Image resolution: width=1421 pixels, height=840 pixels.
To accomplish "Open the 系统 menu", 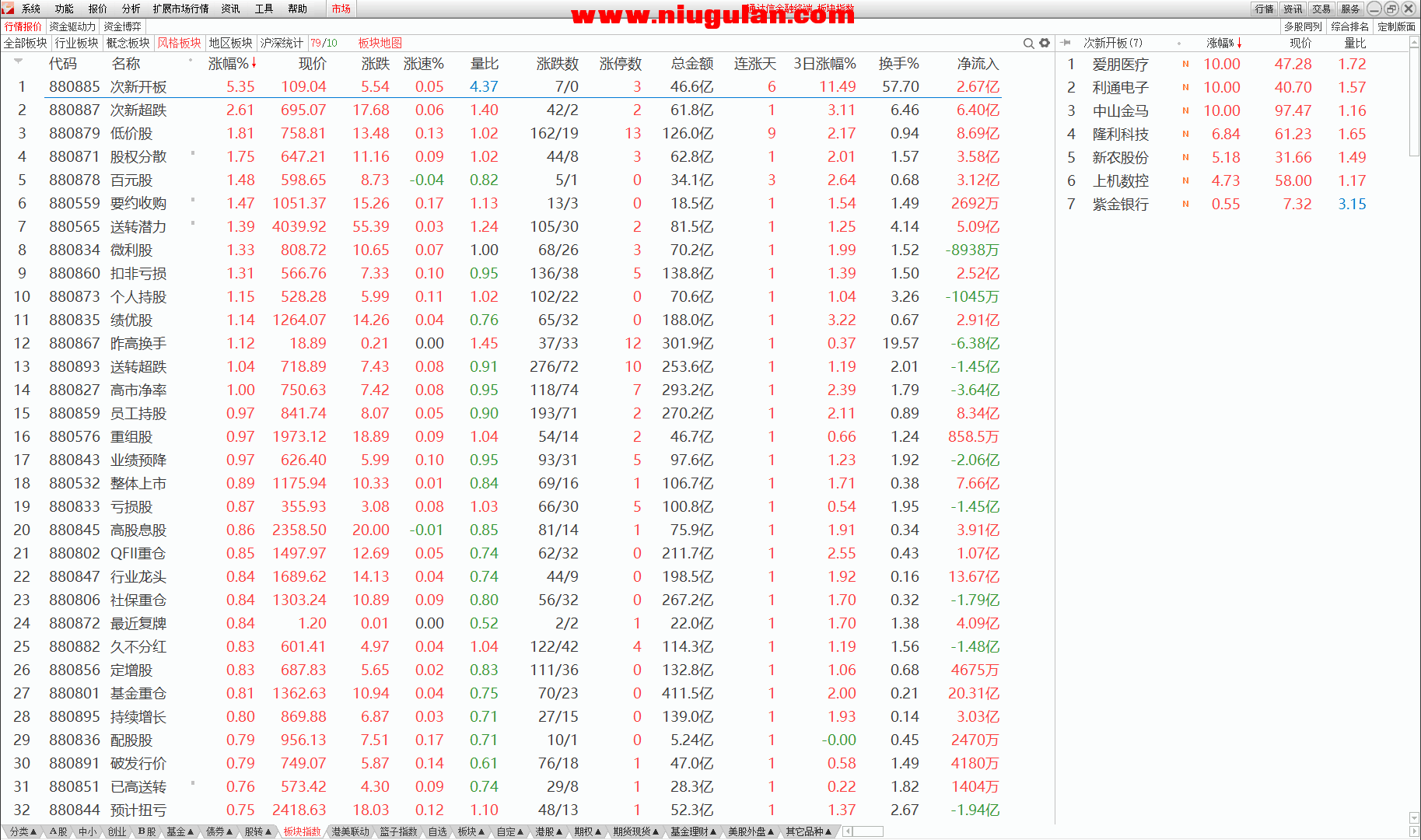I will click(x=31, y=9).
